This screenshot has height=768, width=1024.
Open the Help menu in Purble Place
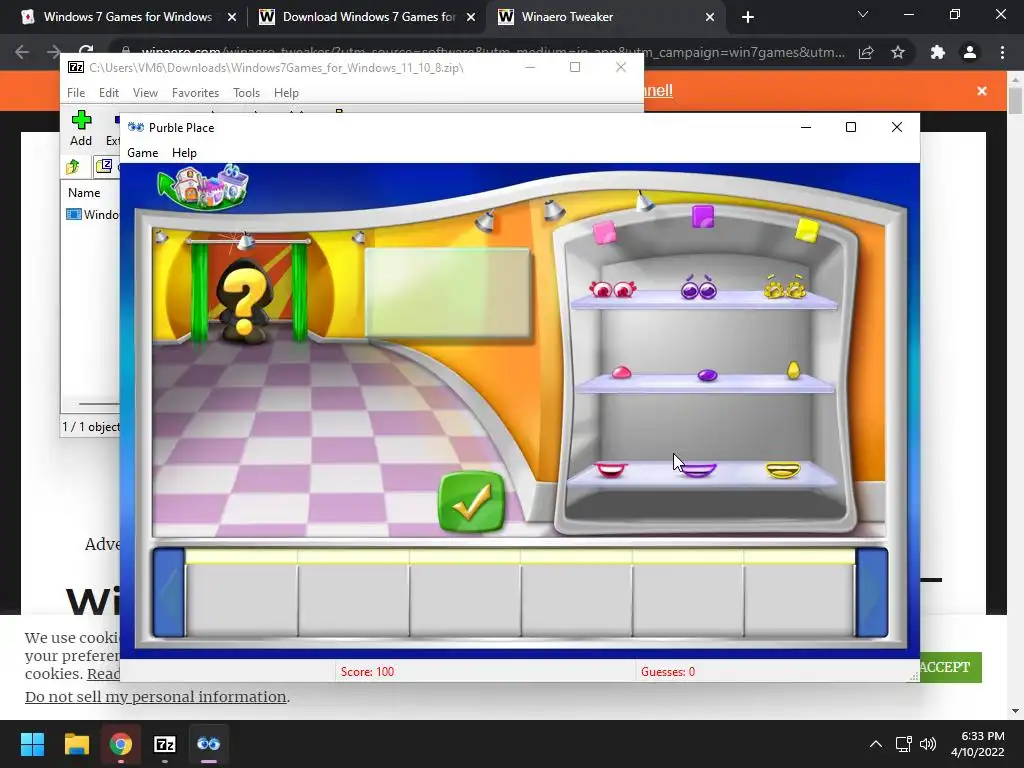184,153
